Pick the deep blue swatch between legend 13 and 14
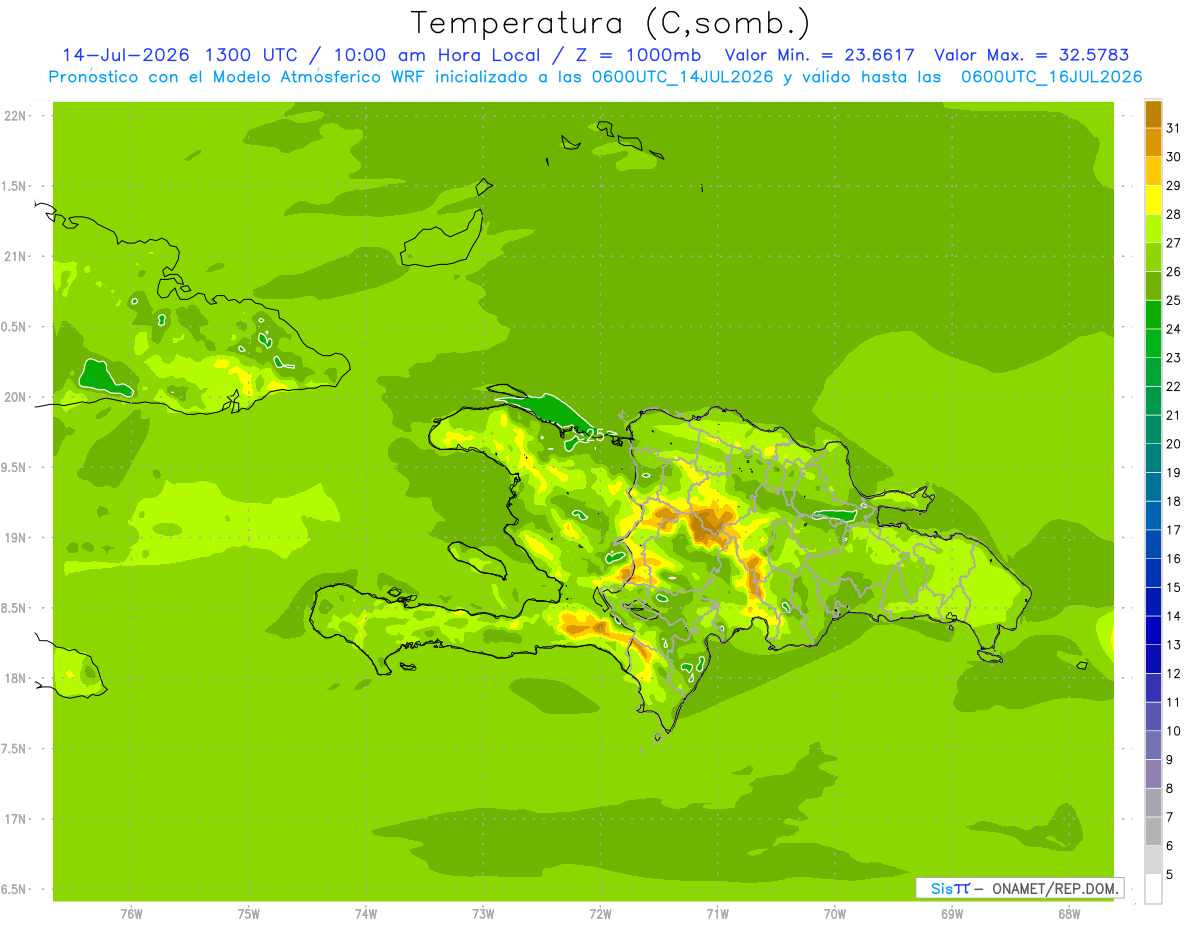Viewport: 1200px width, 927px height. (1153, 630)
